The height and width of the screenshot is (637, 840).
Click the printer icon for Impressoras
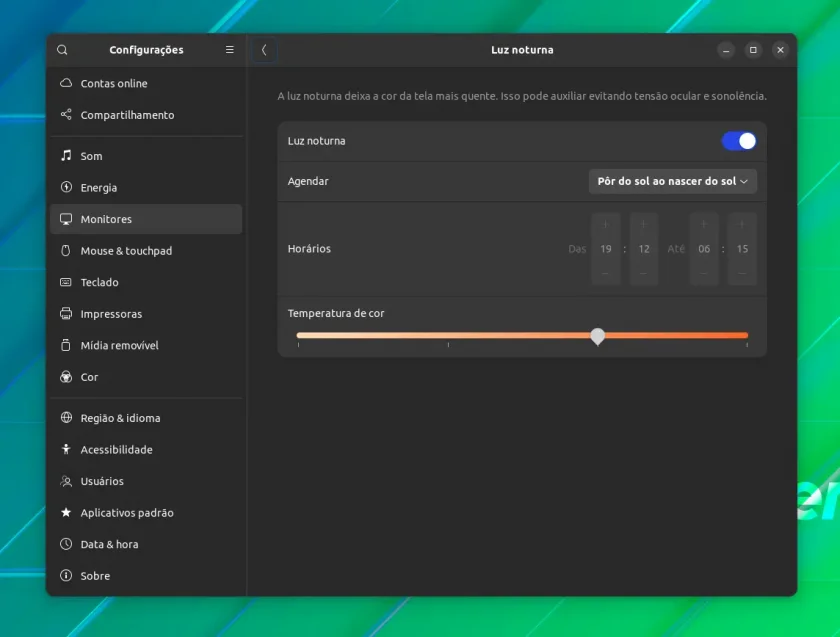pyautogui.click(x=66, y=313)
